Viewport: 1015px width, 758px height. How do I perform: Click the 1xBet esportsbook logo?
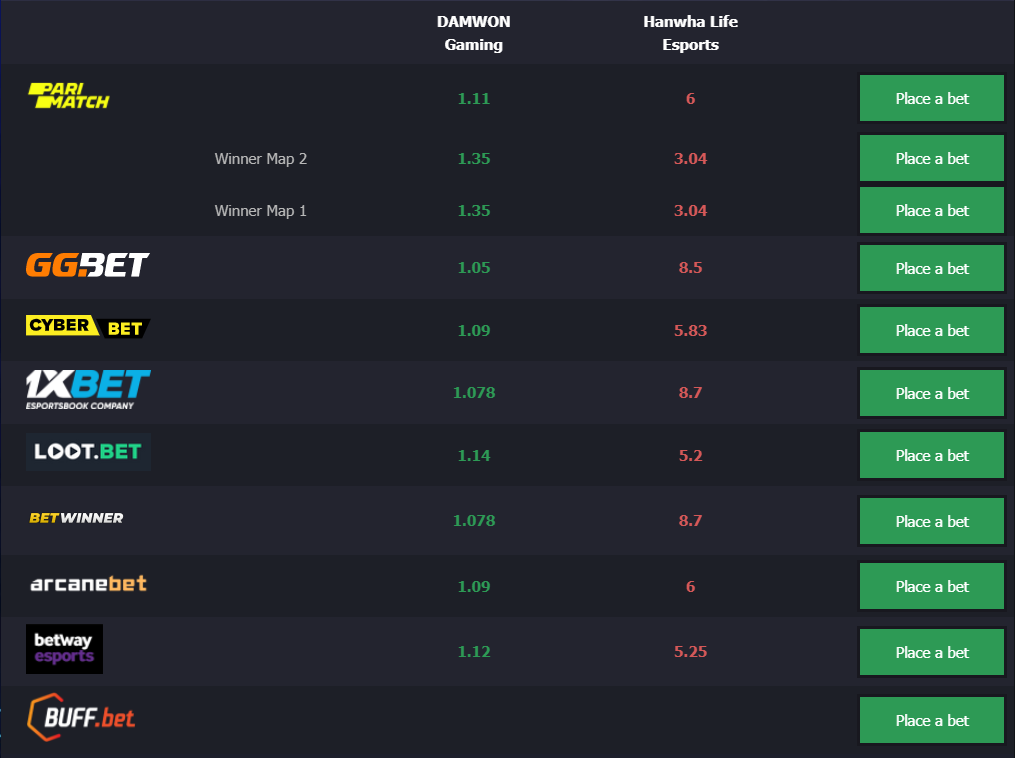click(x=88, y=390)
